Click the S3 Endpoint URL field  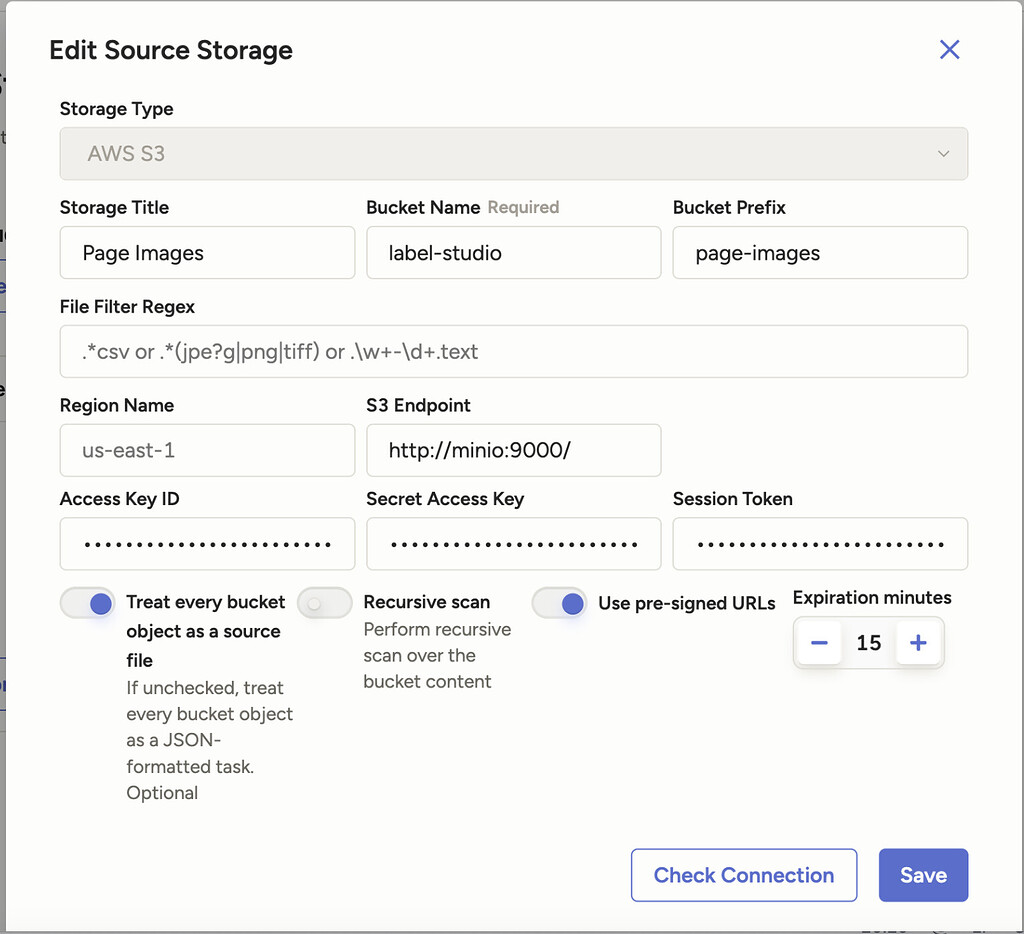(x=513, y=450)
